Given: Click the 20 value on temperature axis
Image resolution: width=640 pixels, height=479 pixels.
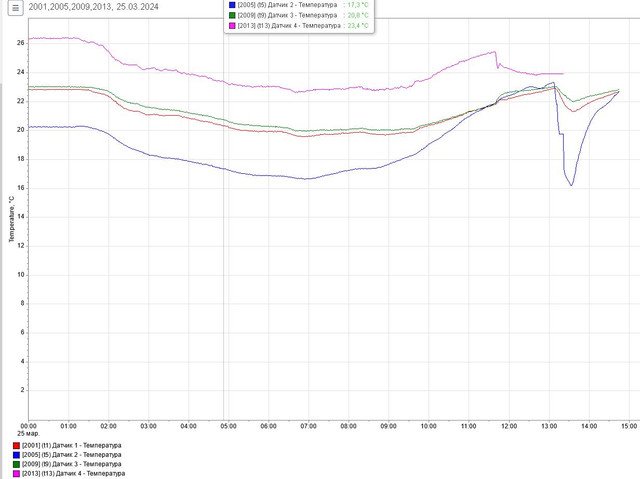Looking at the screenshot, I should [x=21, y=130].
